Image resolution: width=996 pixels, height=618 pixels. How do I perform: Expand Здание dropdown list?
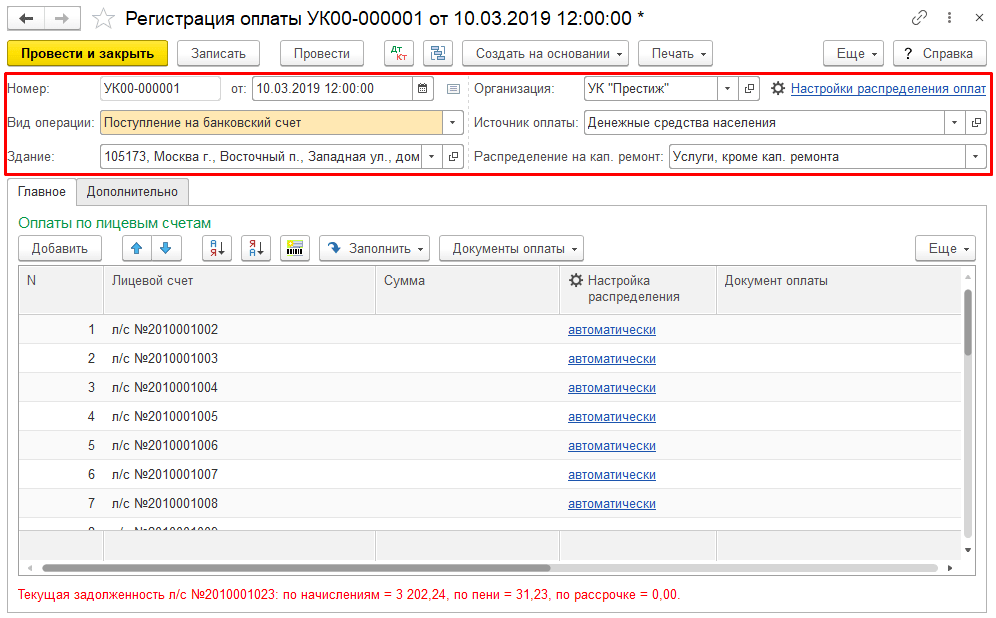coord(431,156)
